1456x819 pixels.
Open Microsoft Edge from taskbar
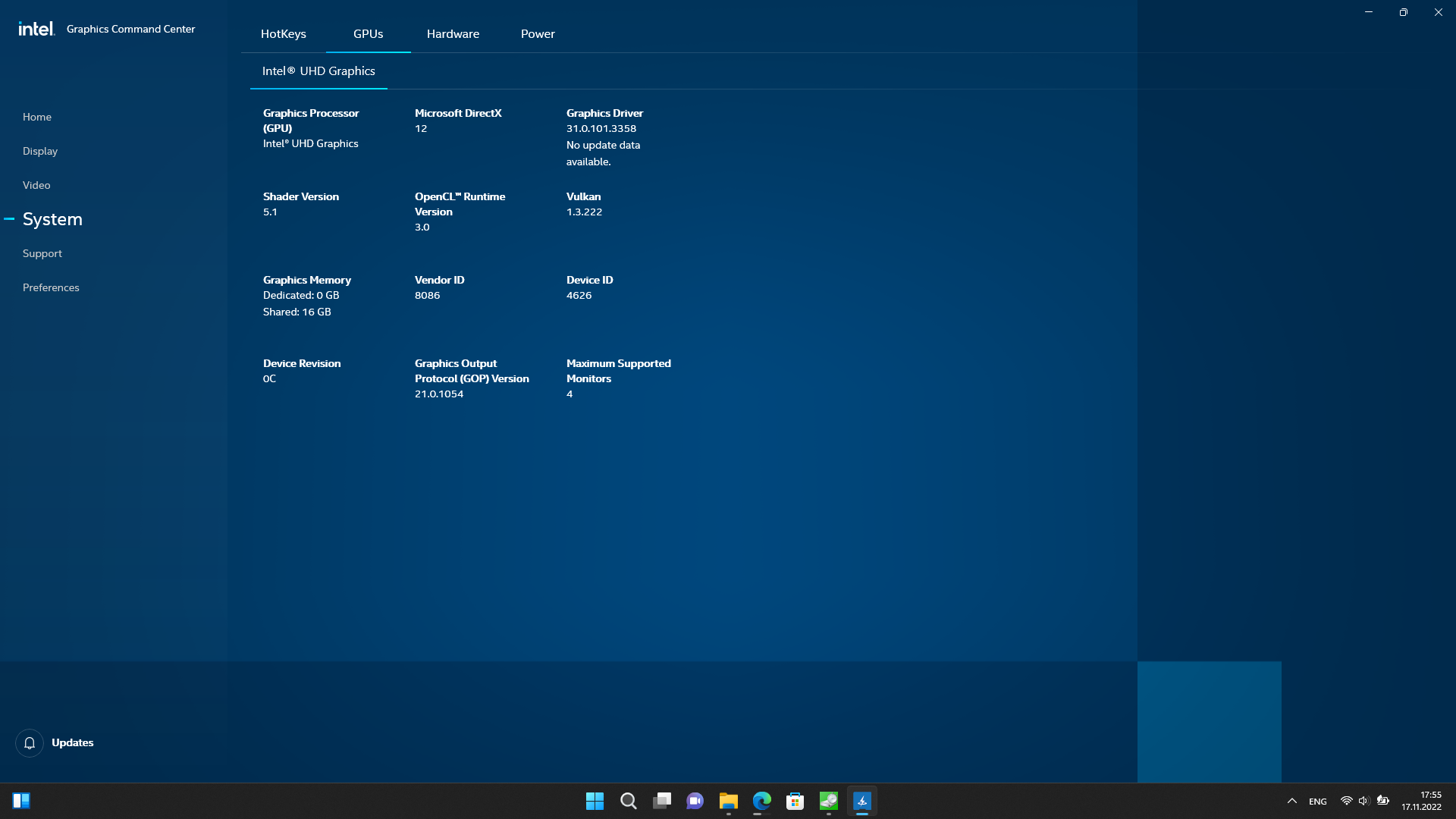[x=761, y=801]
